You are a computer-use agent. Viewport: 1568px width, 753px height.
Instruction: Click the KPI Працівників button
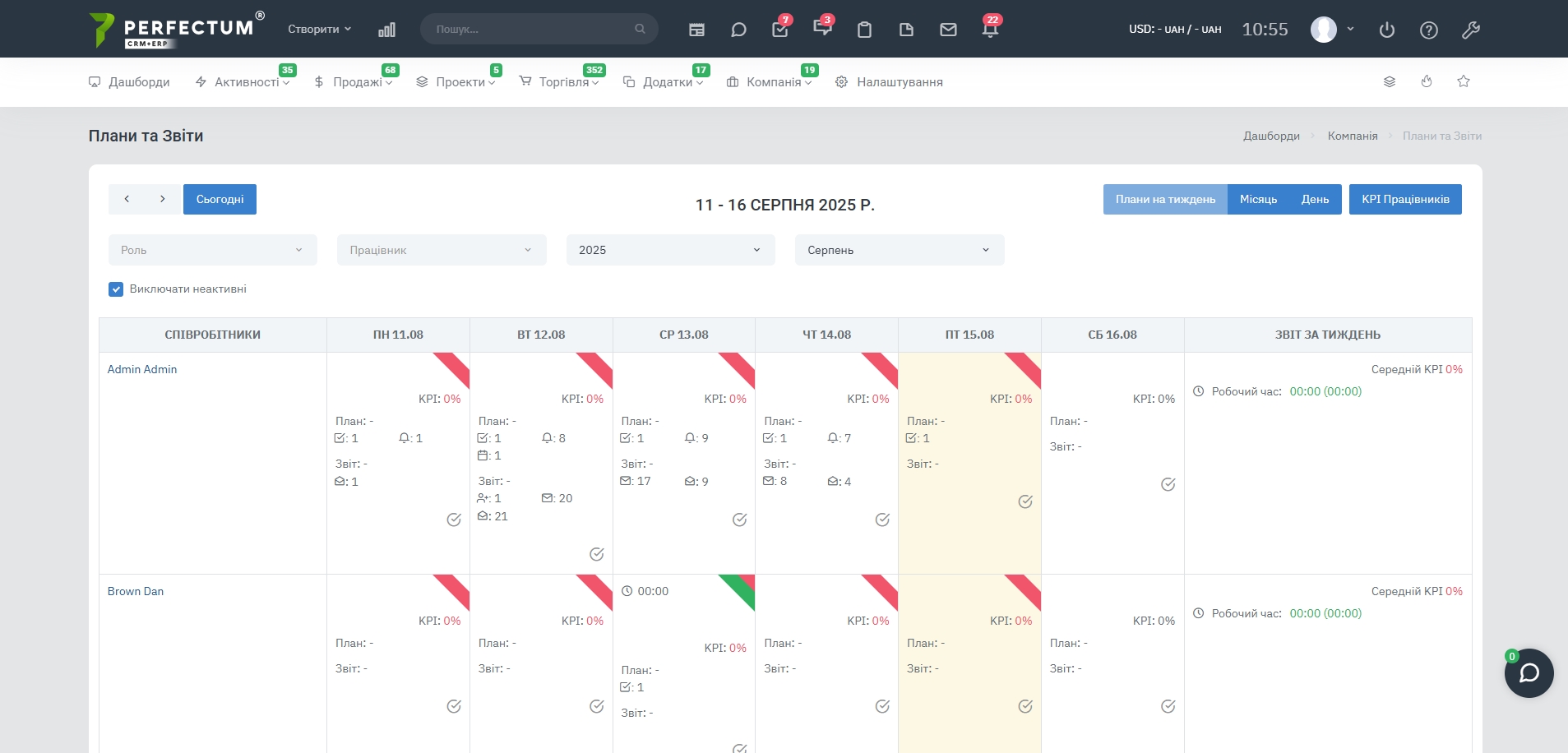pos(1405,199)
